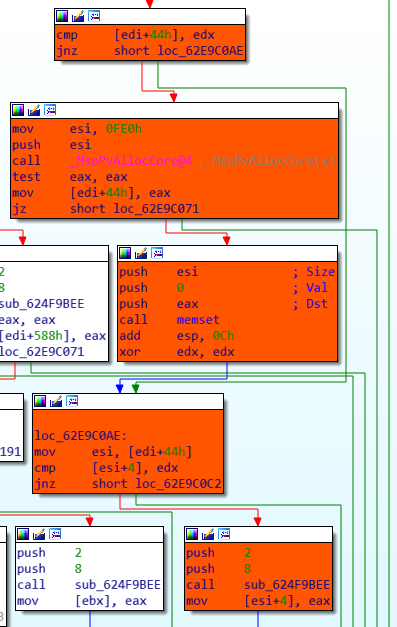Click group nodes icon on mov [esi+4], eax block
Screen dimensions: 397x627
tap(224, 534)
